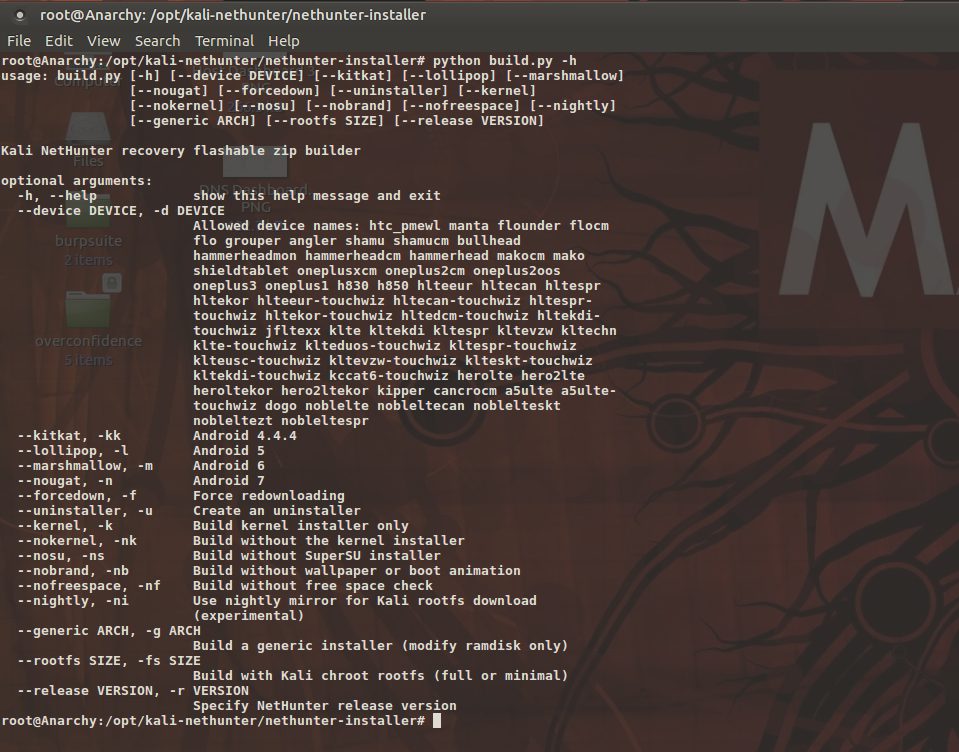The height and width of the screenshot is (752, 959).
Task: Click the '--lollipop, -l' option
Action: pyautogui.click(x=73, y=451)
